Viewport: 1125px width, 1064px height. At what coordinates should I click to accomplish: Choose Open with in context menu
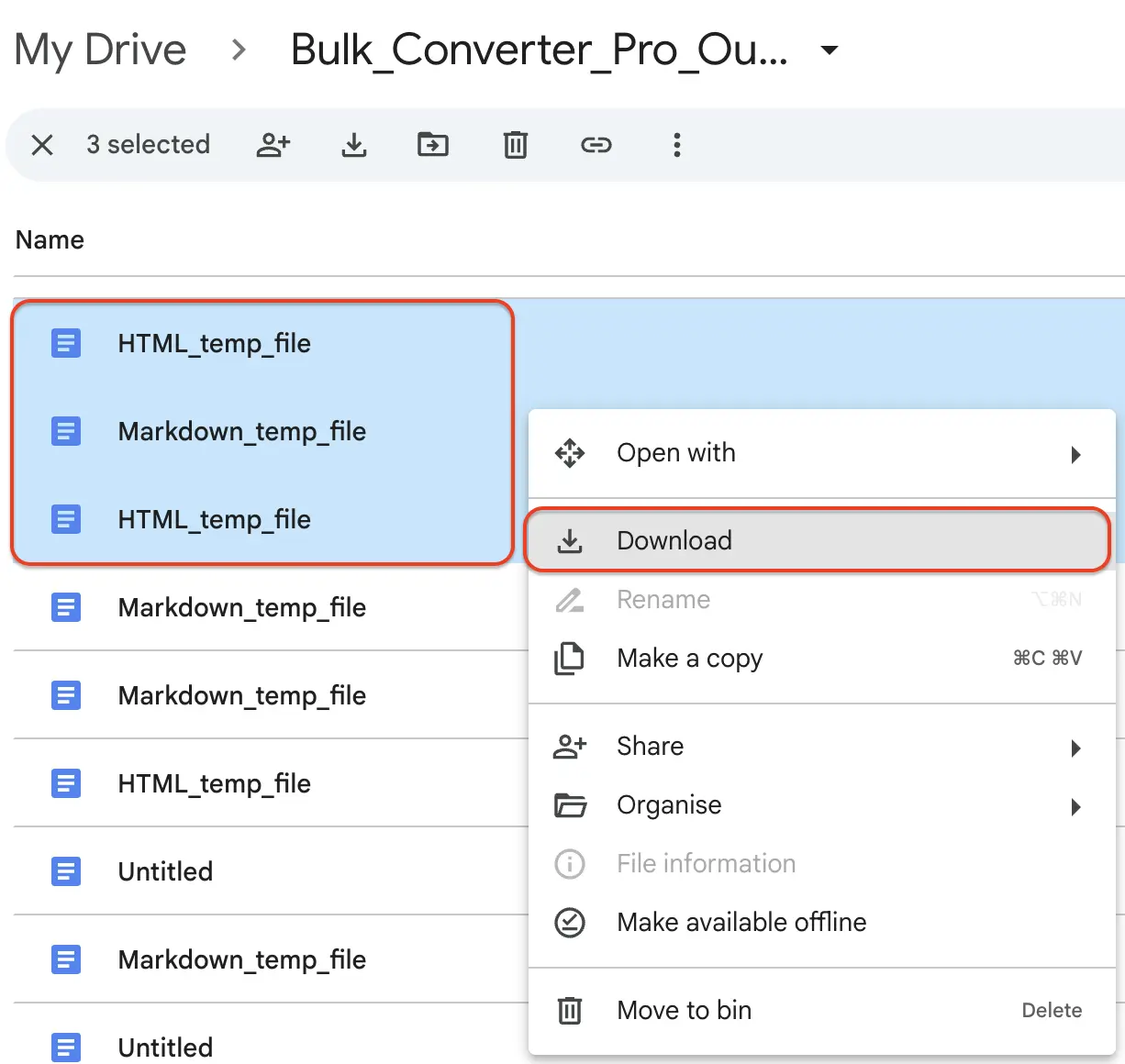pyautogui.click(x=822, y=453)
